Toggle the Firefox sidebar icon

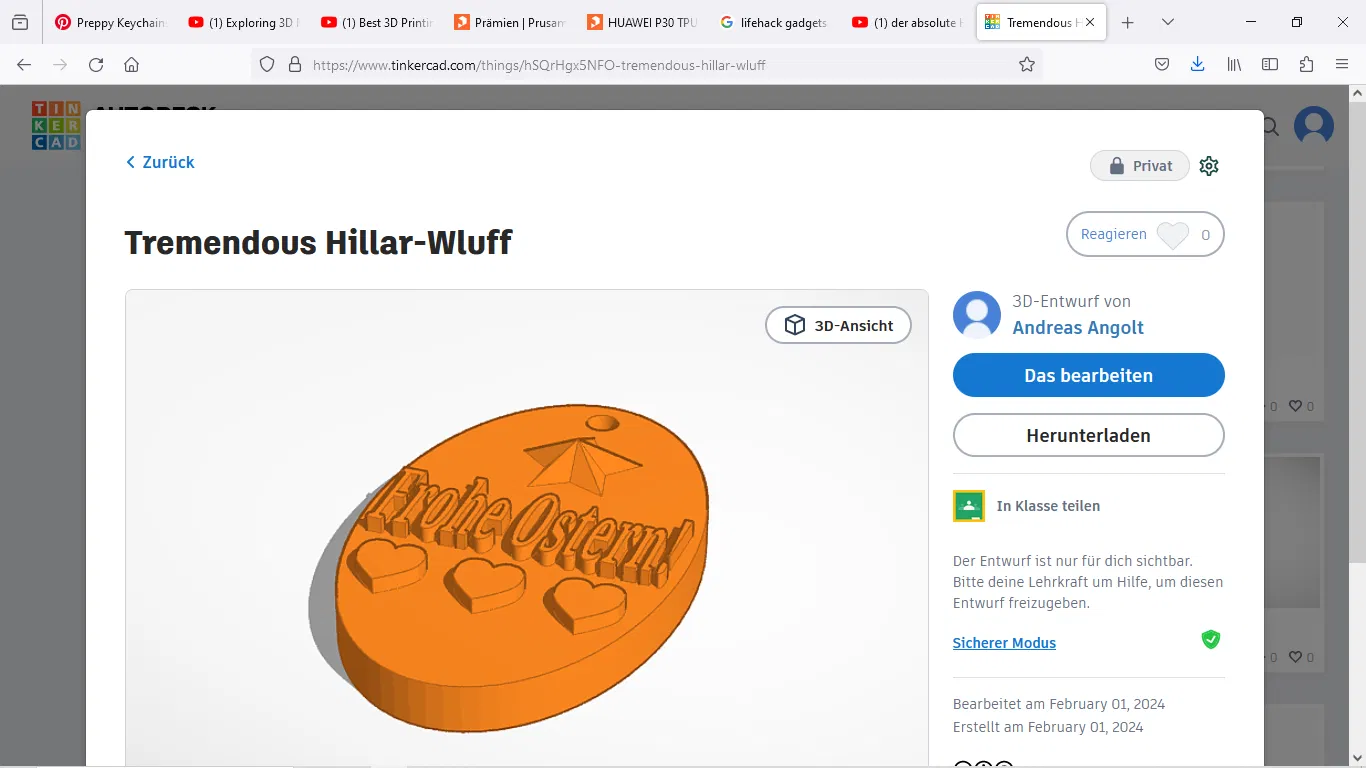point(1270,64)
